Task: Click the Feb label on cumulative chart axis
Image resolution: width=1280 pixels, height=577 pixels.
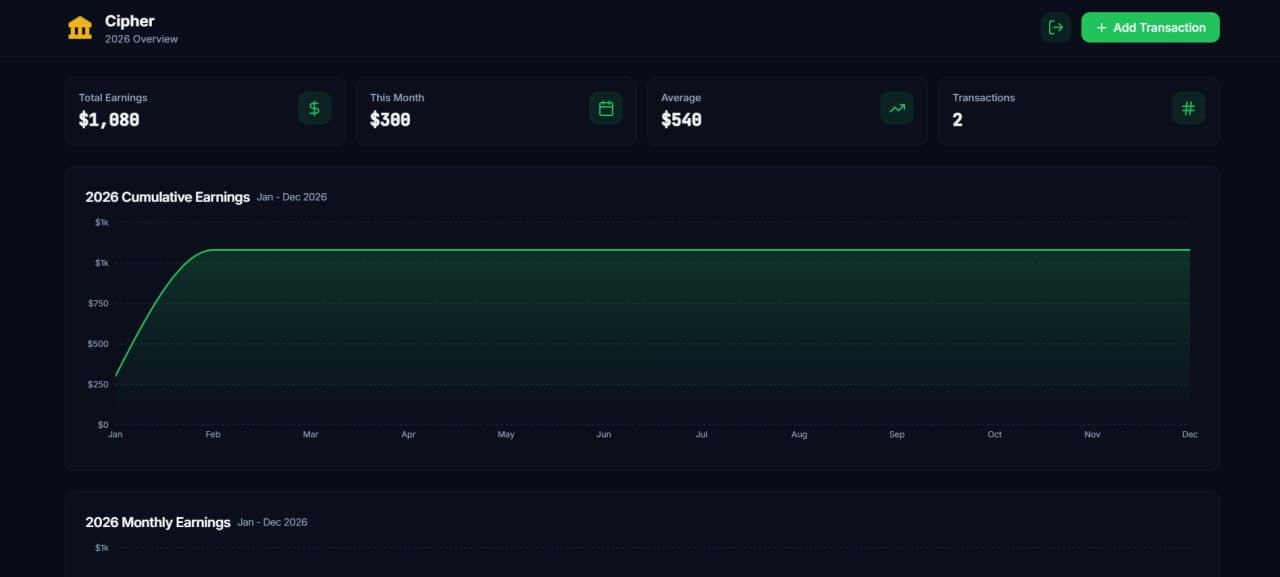Action: pyautogui.click(x=213, y=435)
